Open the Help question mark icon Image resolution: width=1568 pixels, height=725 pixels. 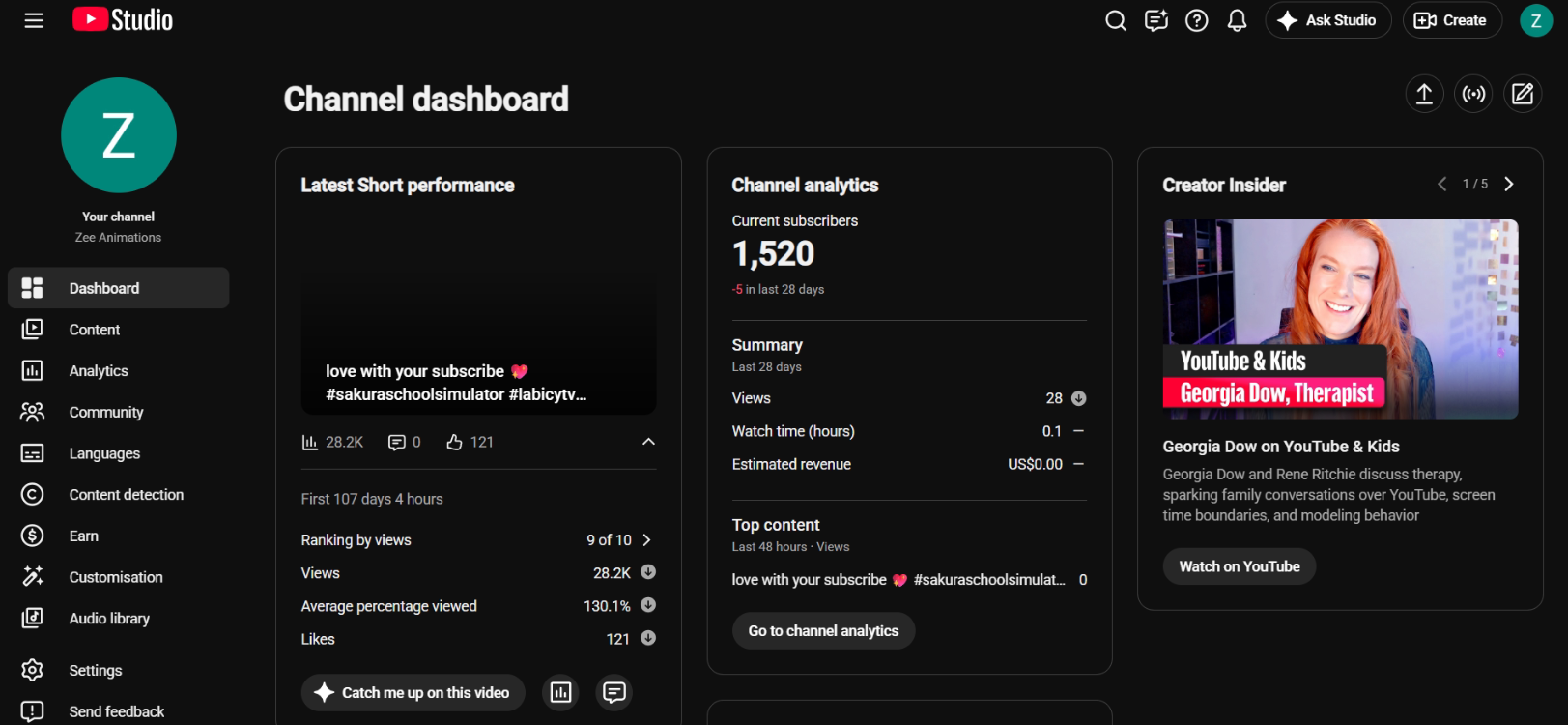click(x=1197, y=20)
